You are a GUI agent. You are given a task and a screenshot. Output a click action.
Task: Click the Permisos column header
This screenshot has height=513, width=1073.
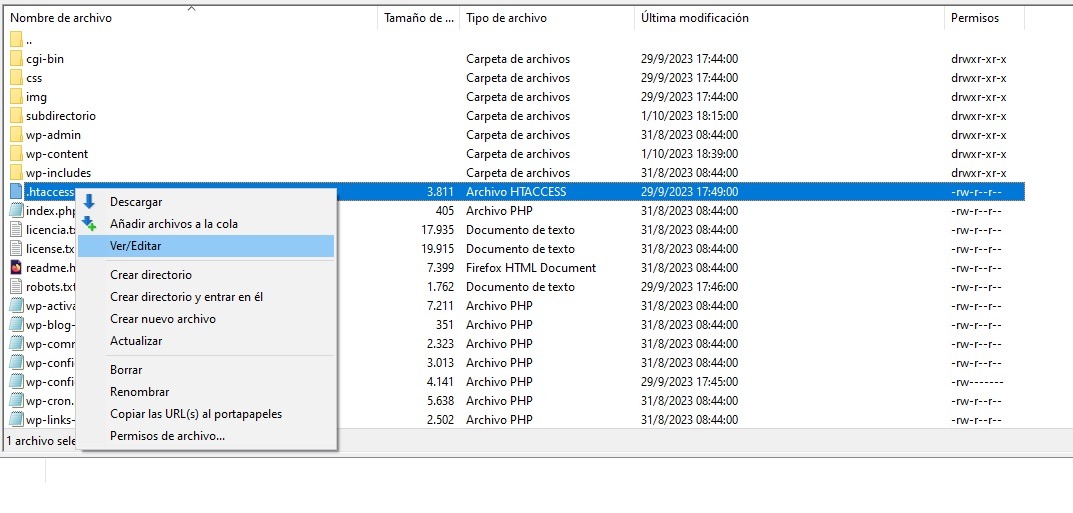pos(974,18)
